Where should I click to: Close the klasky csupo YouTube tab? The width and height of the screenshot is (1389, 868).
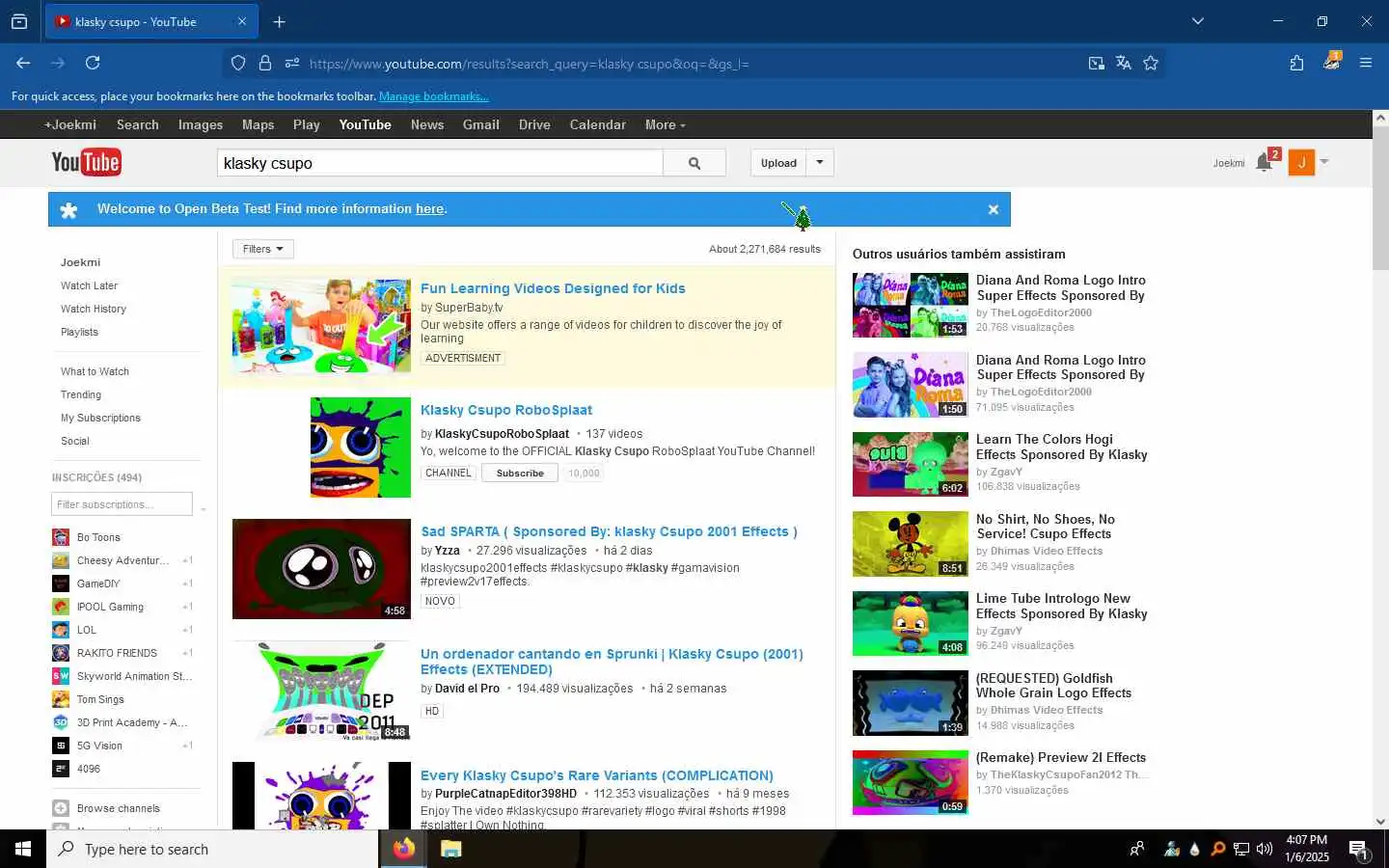pyautogui.click(x=242, y=21)
